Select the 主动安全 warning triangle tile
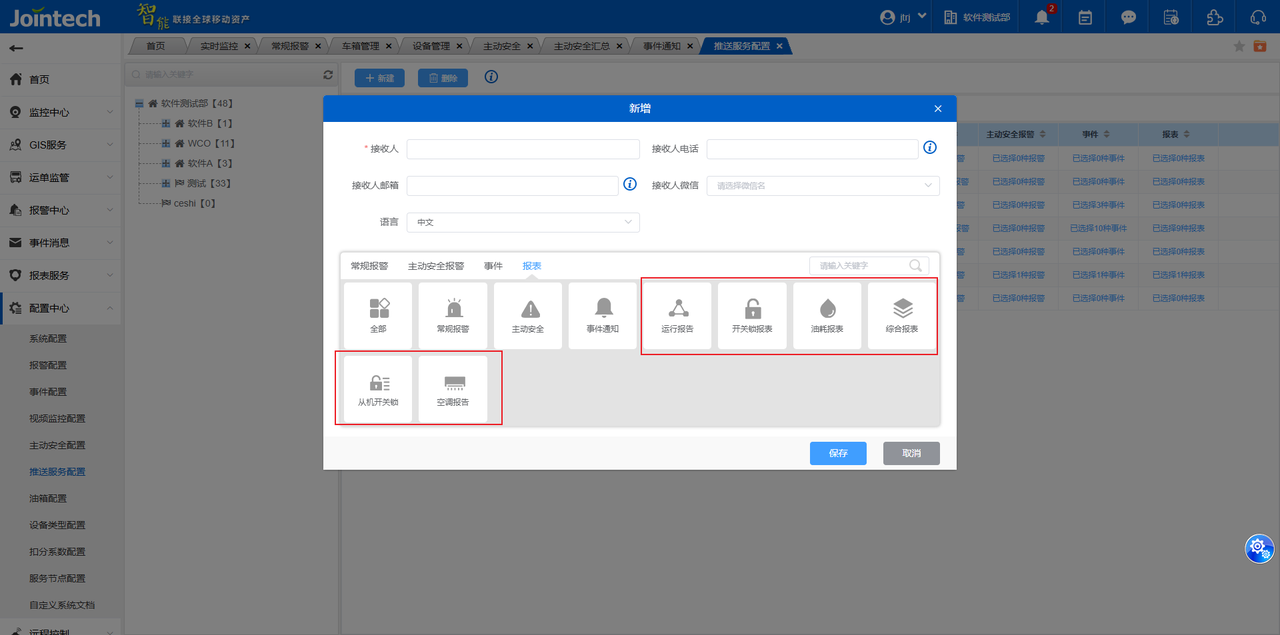Image resolution: width=1280 pixels, height=635 pixels. 528,315
